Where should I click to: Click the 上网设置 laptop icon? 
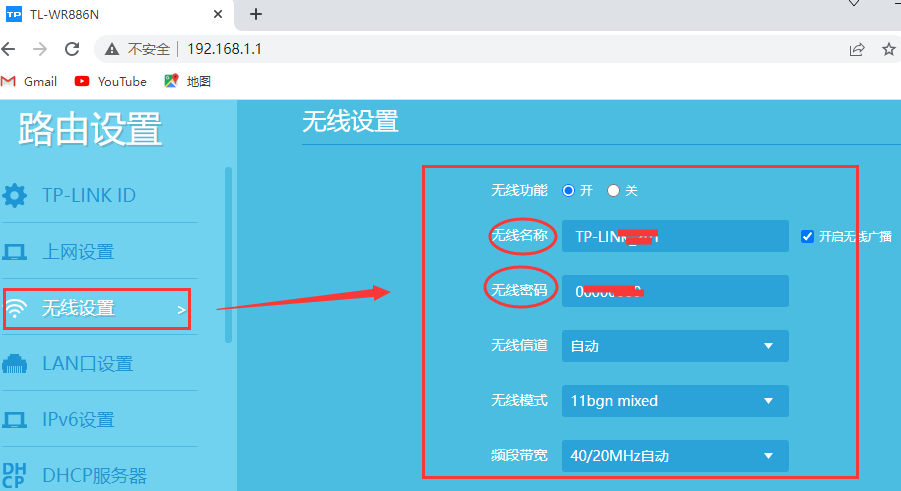click(x=14, y=252)
